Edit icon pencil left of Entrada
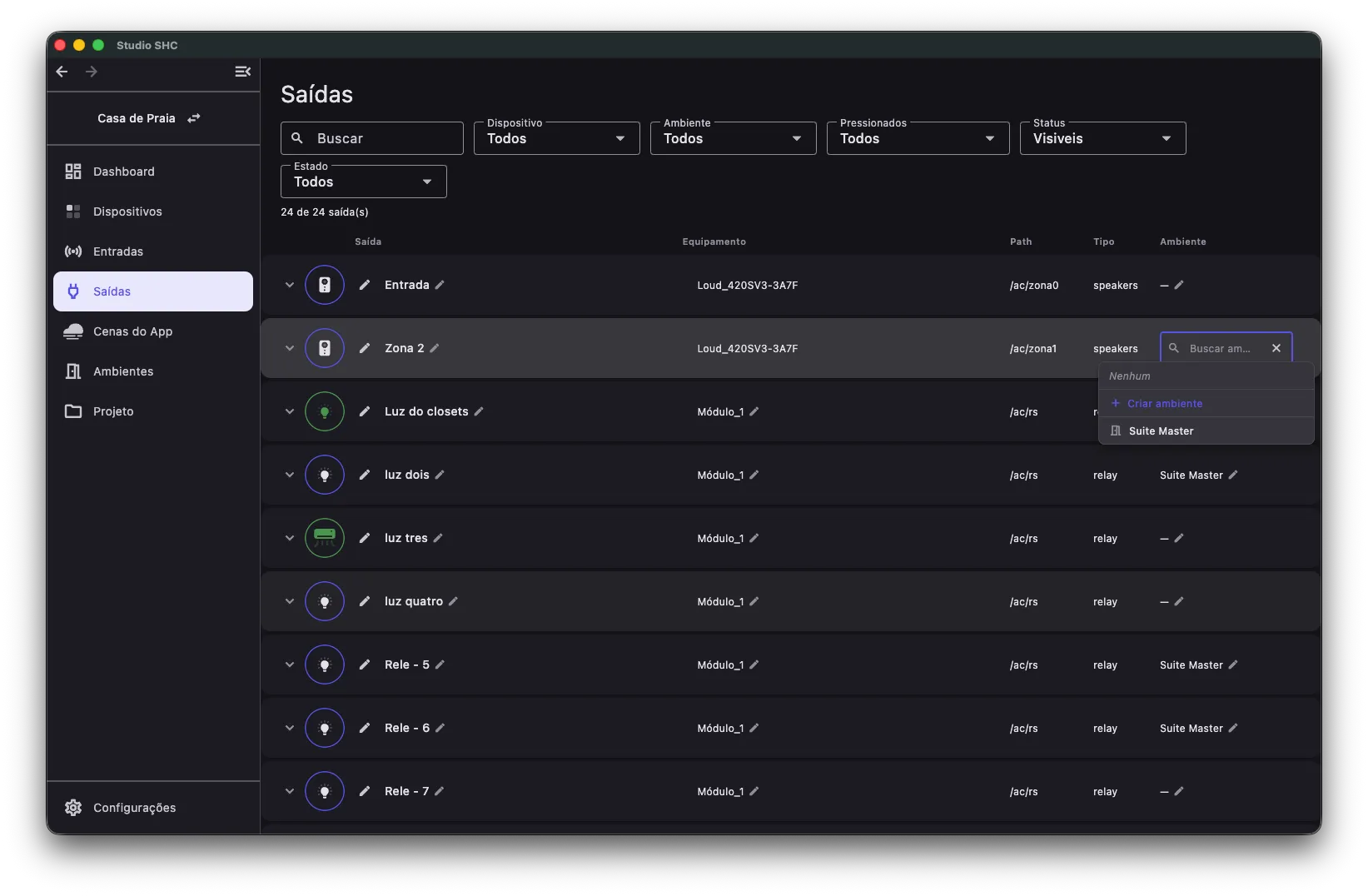The image size is (1368, 896). click(x=365, y=285)
